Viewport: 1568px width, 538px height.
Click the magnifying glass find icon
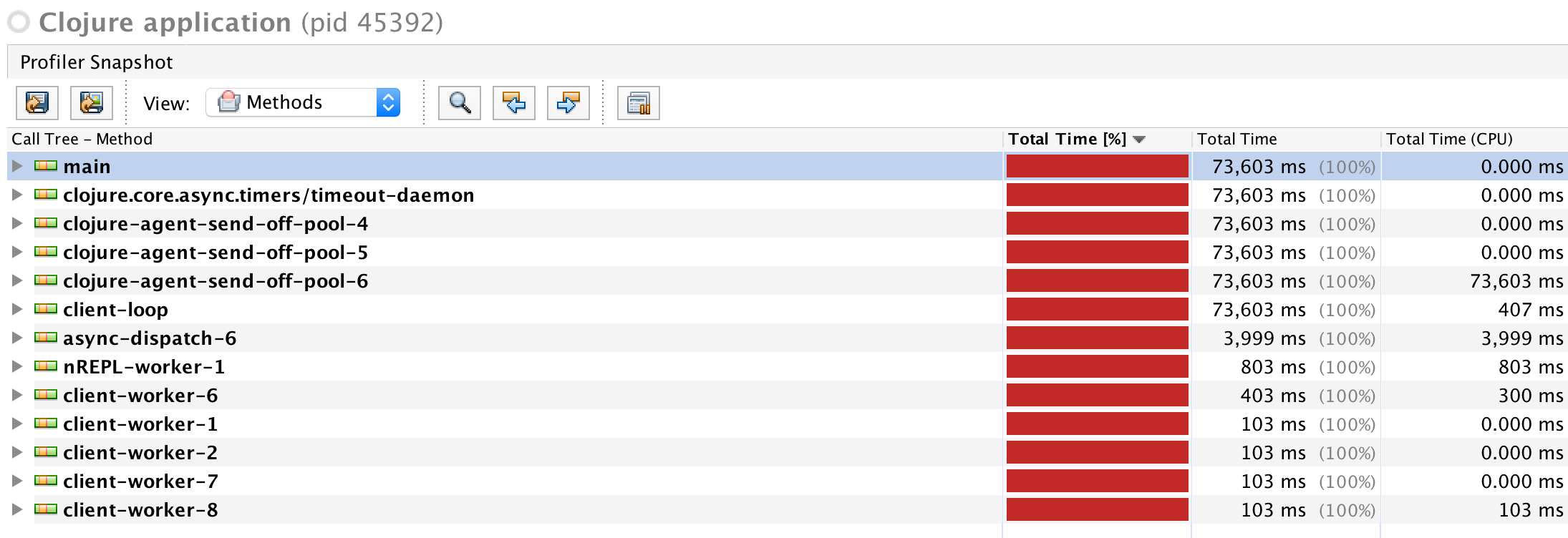tap(460, 103)
